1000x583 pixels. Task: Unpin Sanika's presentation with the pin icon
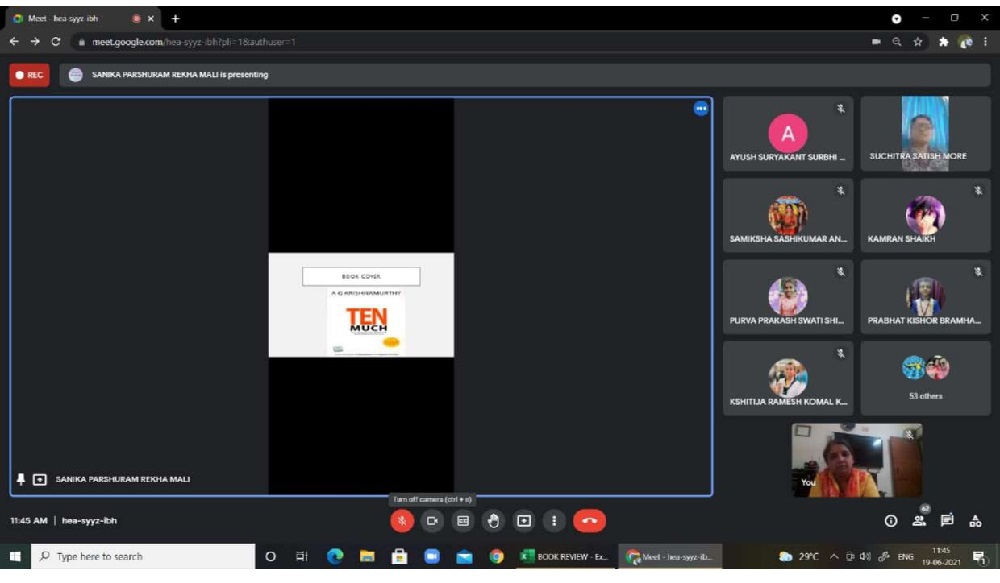[x=21, y=480]
